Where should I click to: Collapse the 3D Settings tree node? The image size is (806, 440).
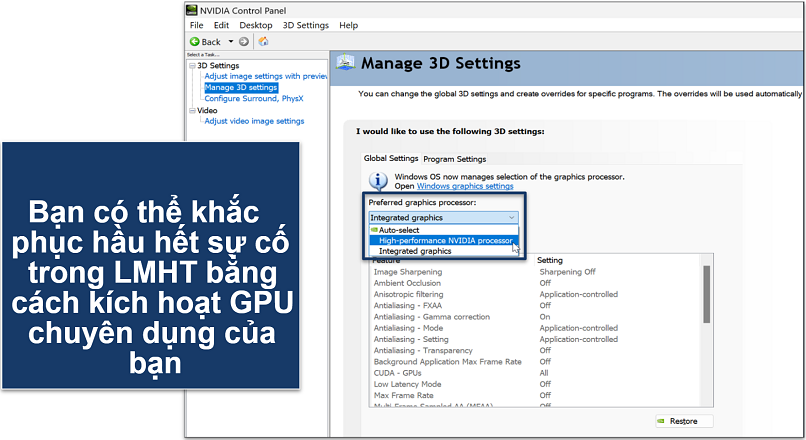[192, 66]
